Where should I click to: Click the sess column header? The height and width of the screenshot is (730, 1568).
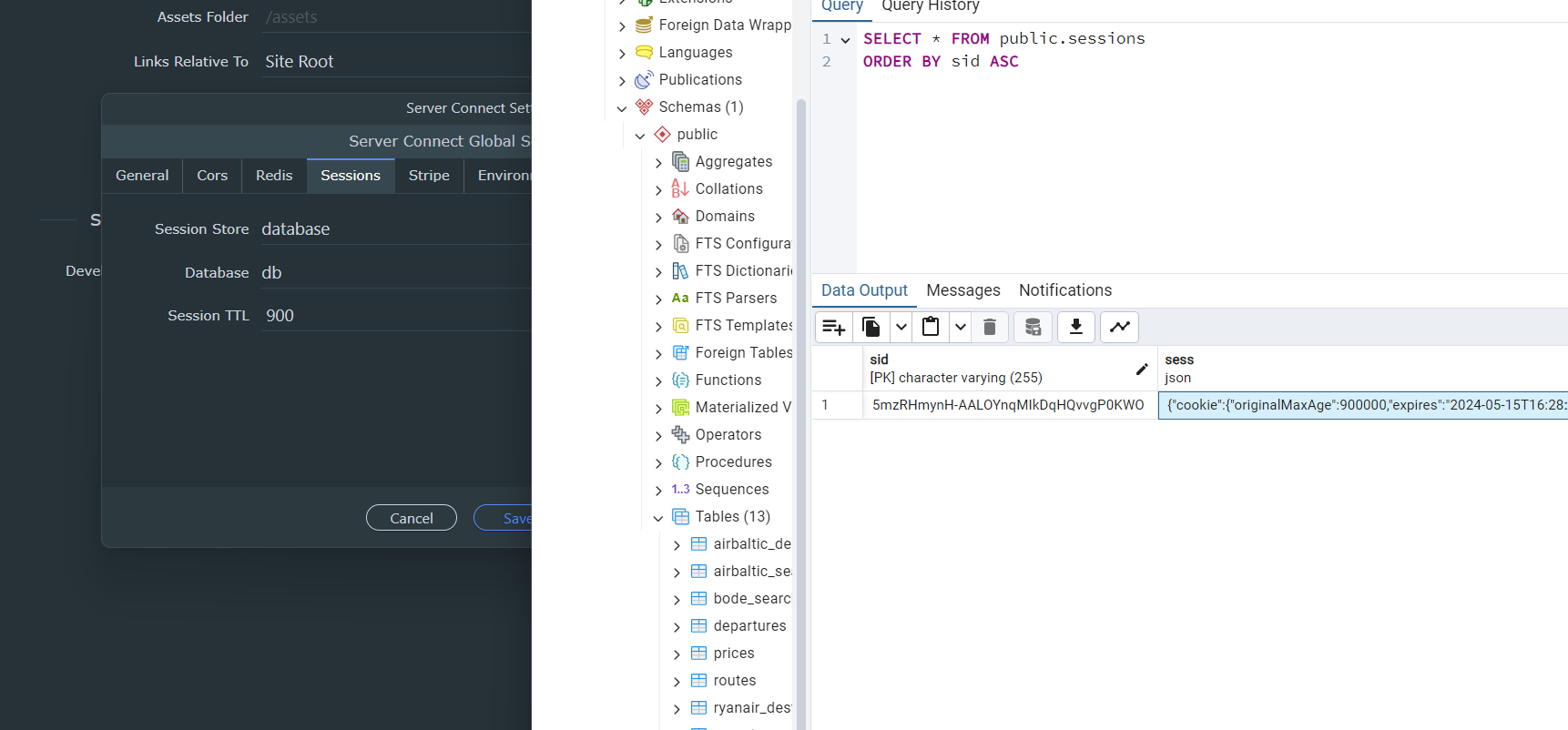1363,369
